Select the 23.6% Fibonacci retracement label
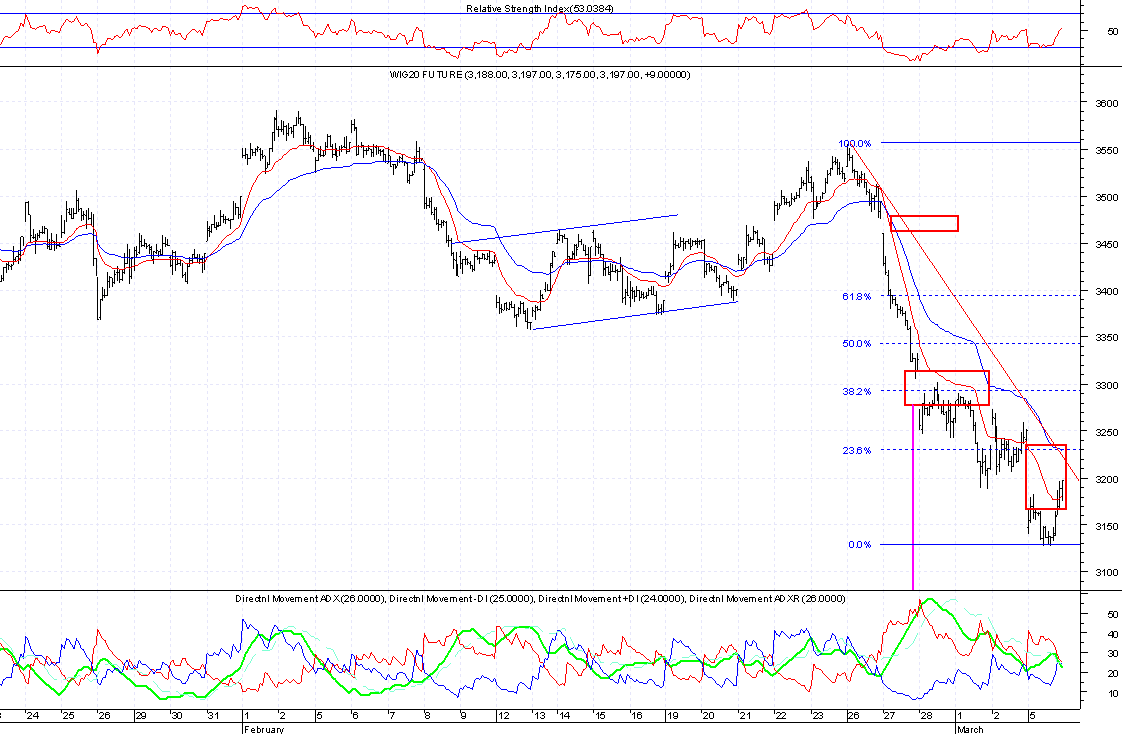Image resolution: width=1122 pixels, height=734 pixels. point(856,450)
